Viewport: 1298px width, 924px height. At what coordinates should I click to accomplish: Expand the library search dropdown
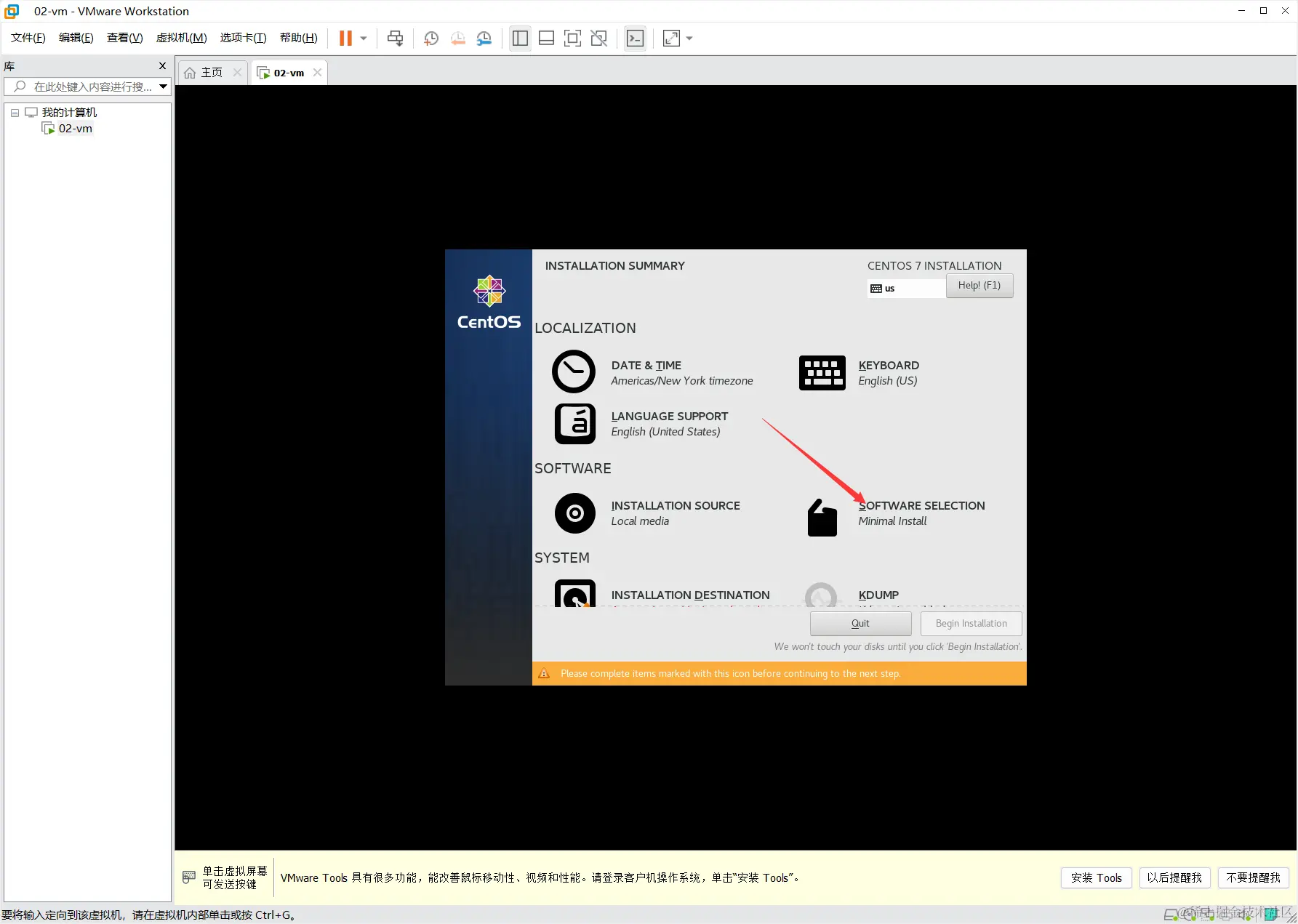(164, 87)
